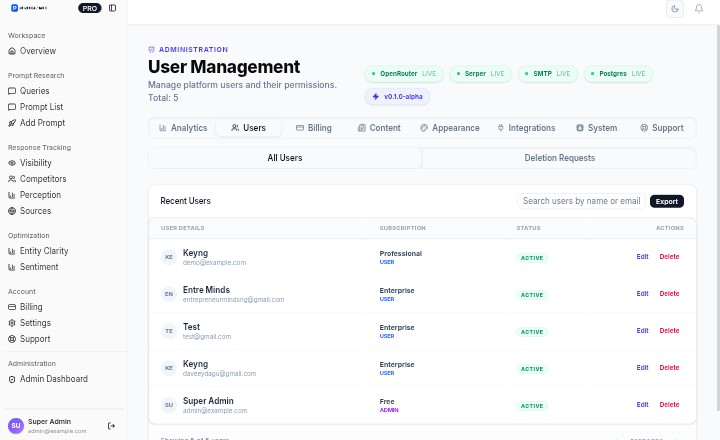Open the System tab
The image size is (720, 440).
(596, 128)
